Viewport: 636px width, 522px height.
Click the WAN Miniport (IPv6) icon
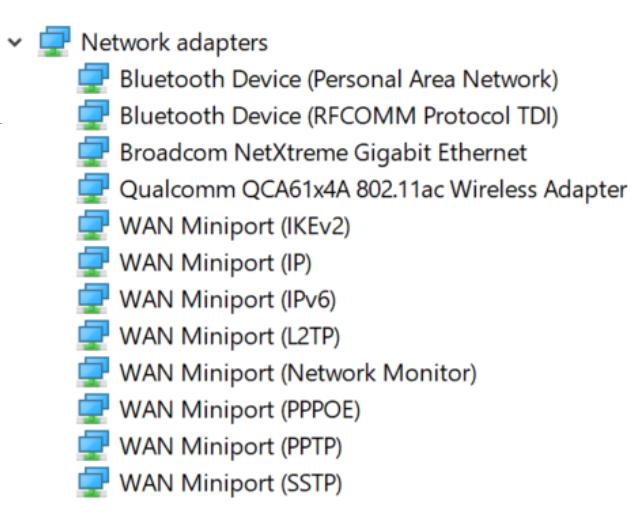pos(93,299)
